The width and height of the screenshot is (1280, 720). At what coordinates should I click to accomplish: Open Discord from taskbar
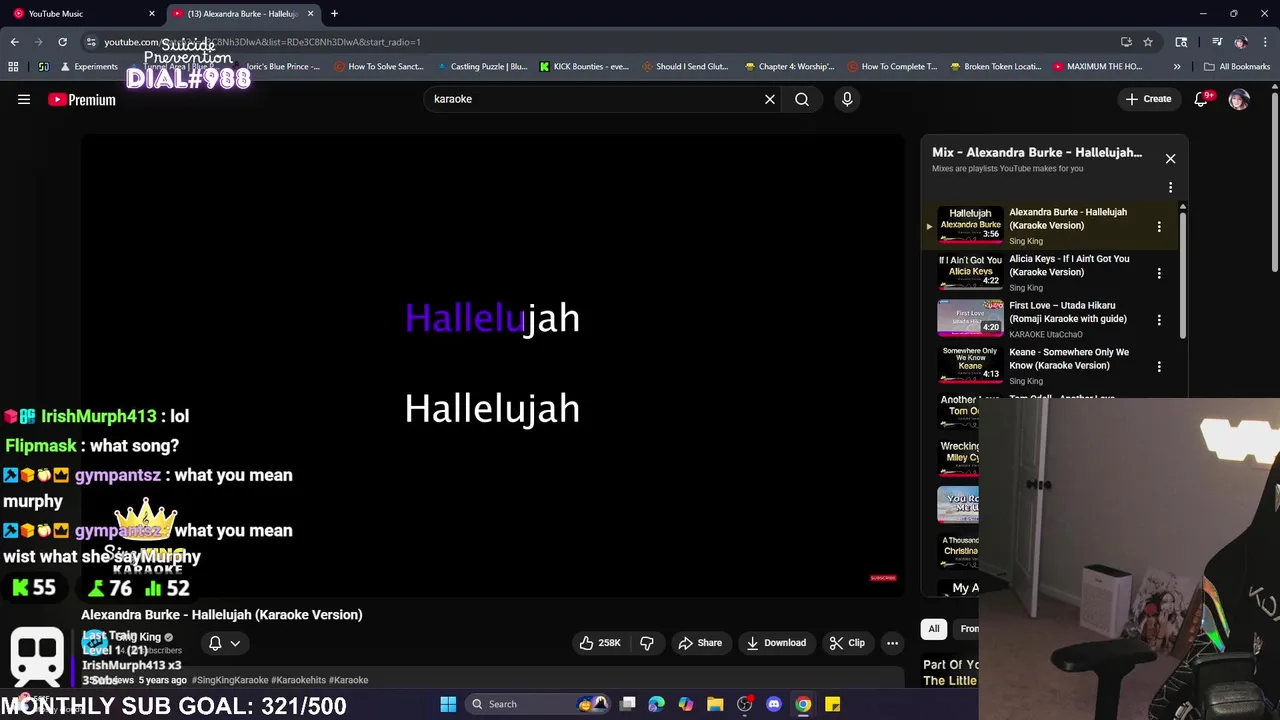(x=773, y=704)
